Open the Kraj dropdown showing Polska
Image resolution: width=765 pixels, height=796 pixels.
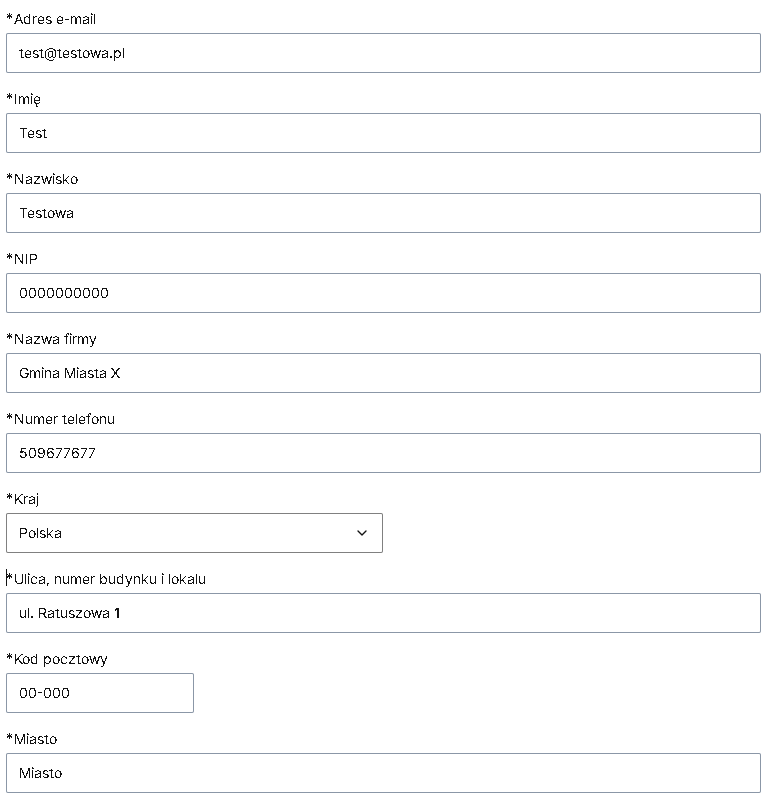pos(194,533)
